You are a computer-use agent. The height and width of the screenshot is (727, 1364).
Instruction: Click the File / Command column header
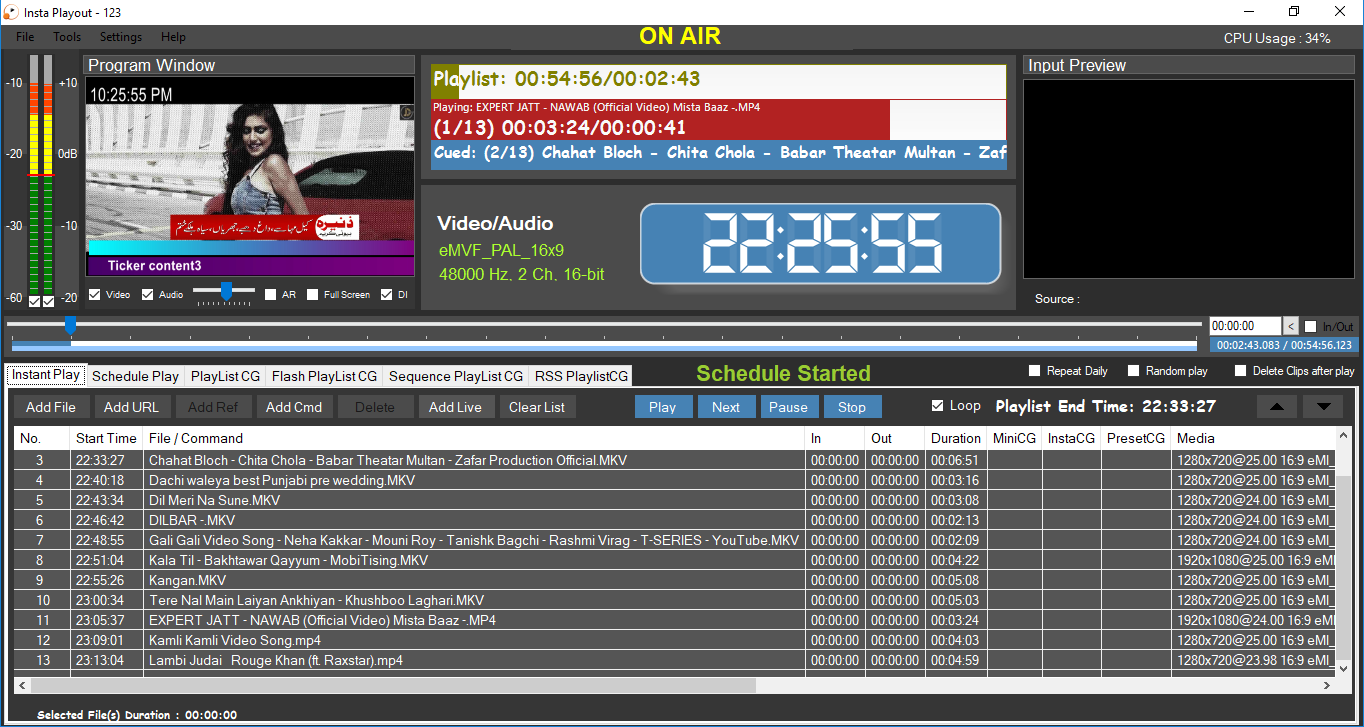click(474, 438)
